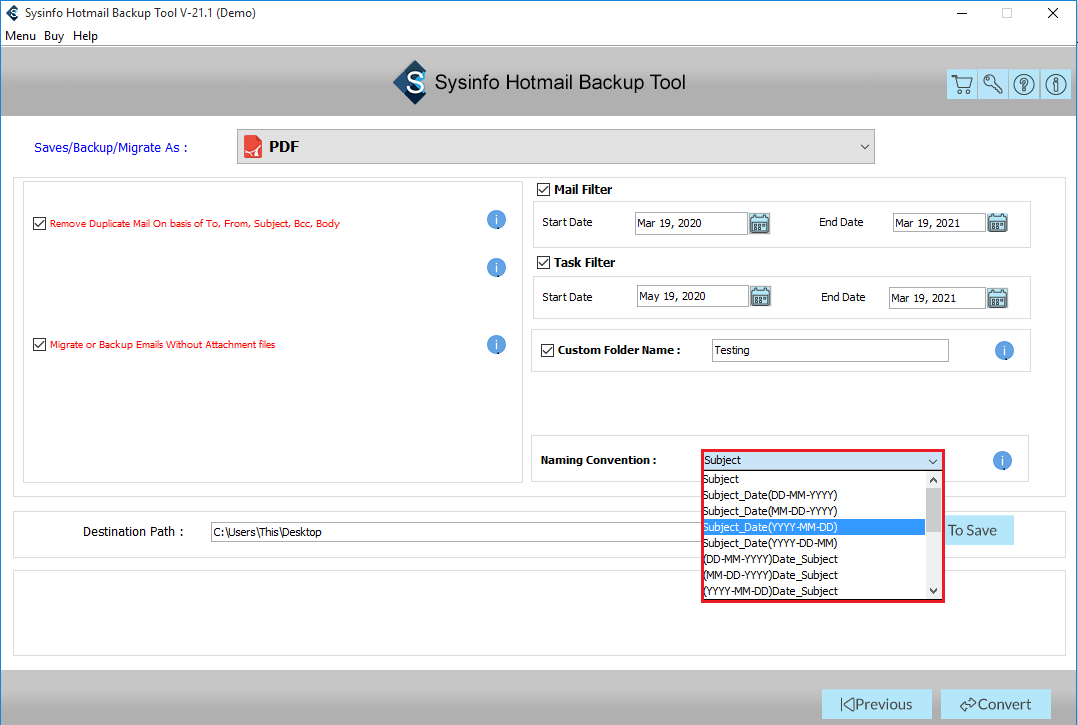Screen dimensions: 1078x725
Task: Click the question mark help icon
Action: point(1024,84)
